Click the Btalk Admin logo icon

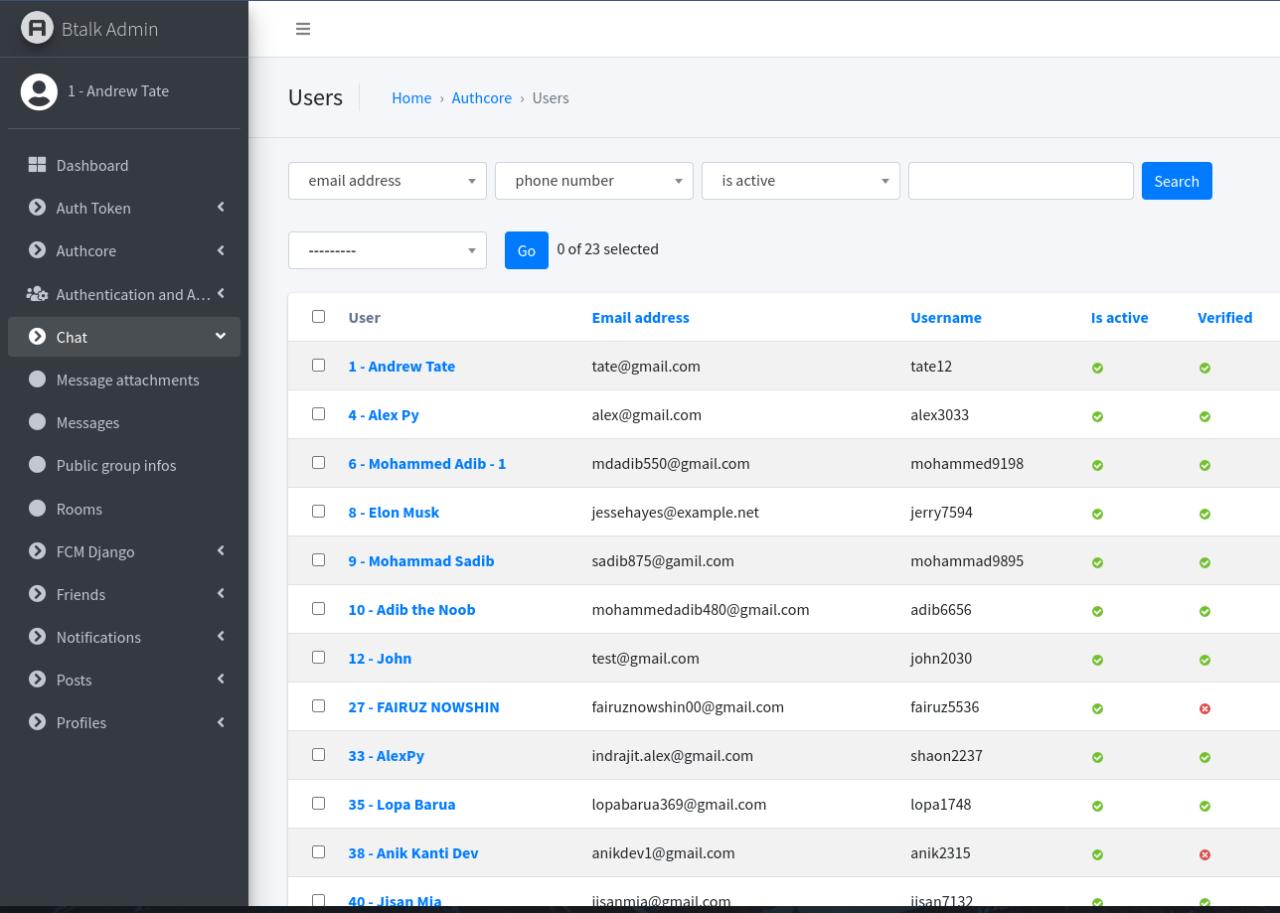tap(38, 28)
